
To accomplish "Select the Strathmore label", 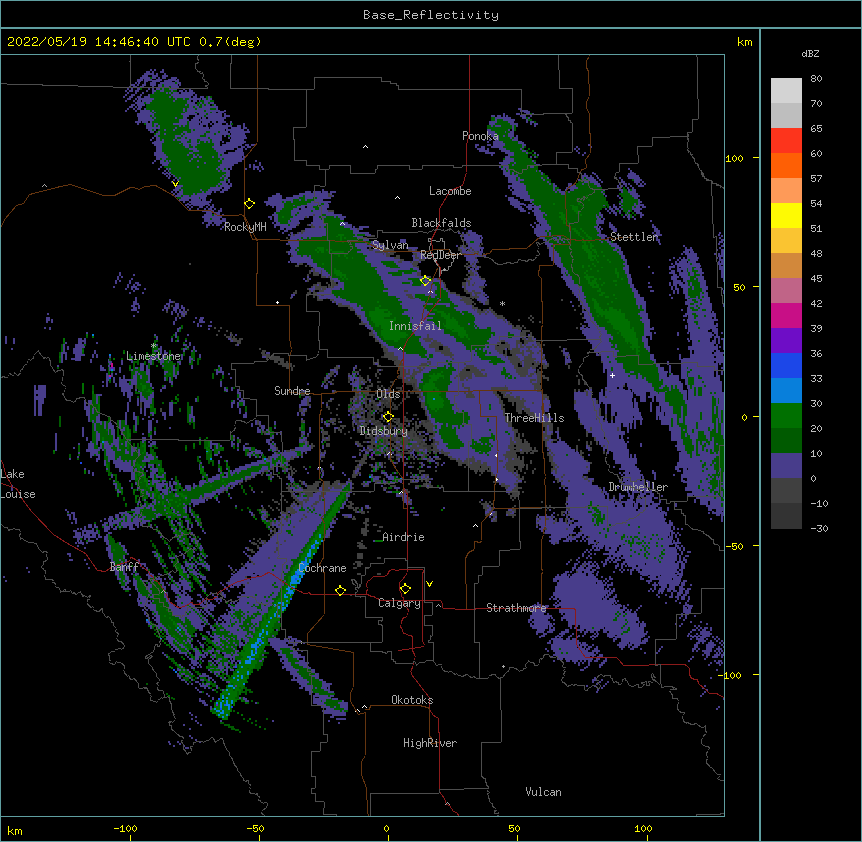I will click(516, 608).
